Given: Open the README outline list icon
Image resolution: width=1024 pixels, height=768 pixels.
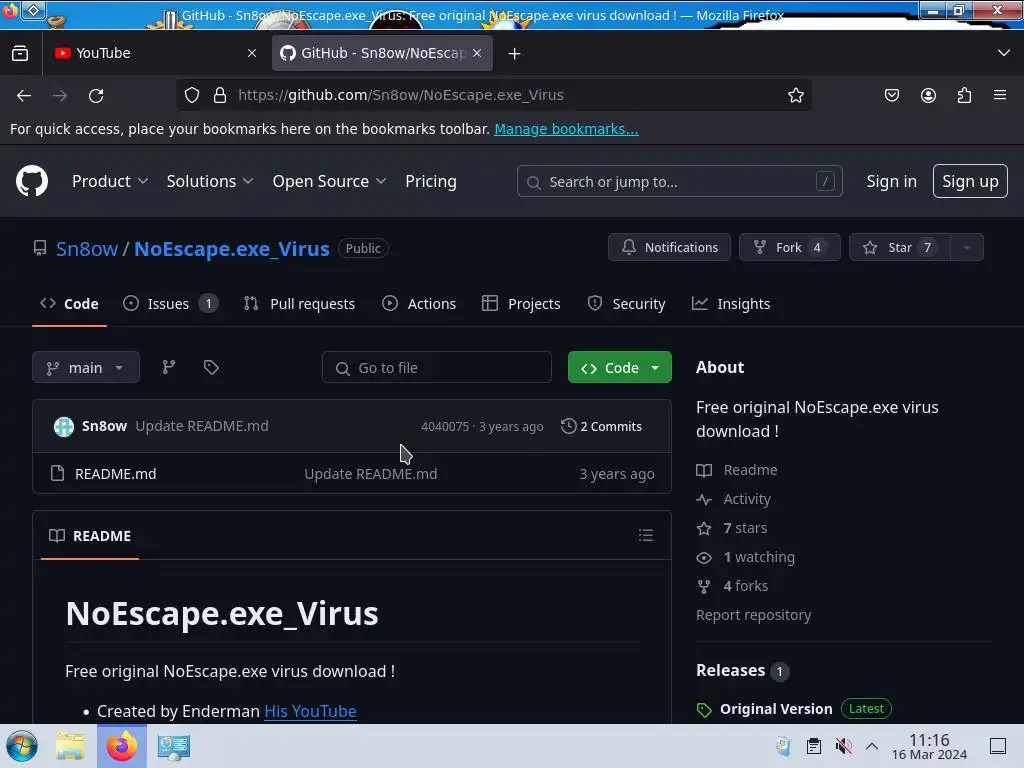Looking at the screenshot, I should (646, 536).
